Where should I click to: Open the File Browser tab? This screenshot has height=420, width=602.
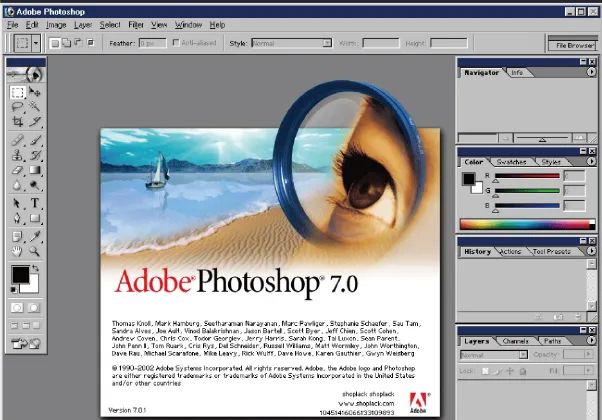[574, 45]
